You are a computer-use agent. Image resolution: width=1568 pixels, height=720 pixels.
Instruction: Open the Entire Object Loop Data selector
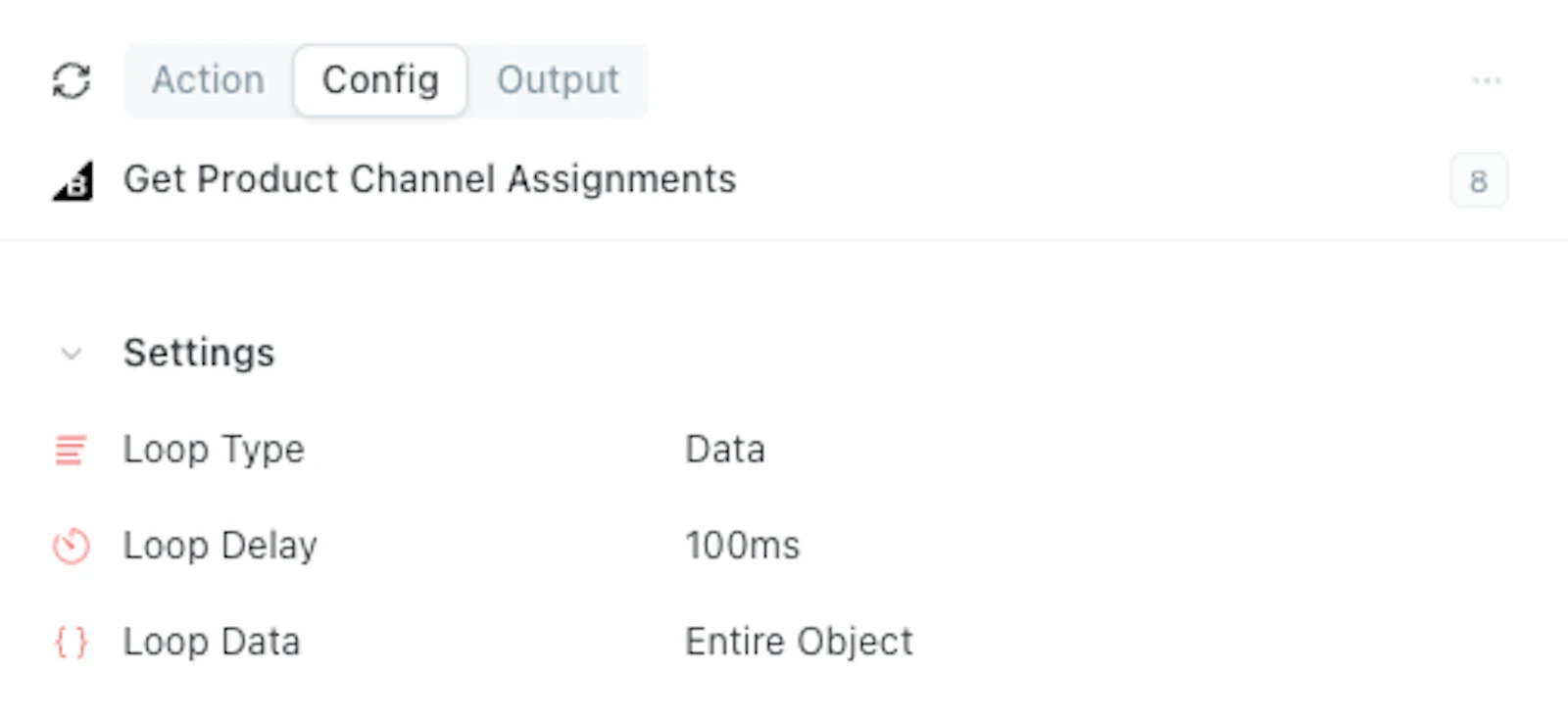tap(799, 643)
